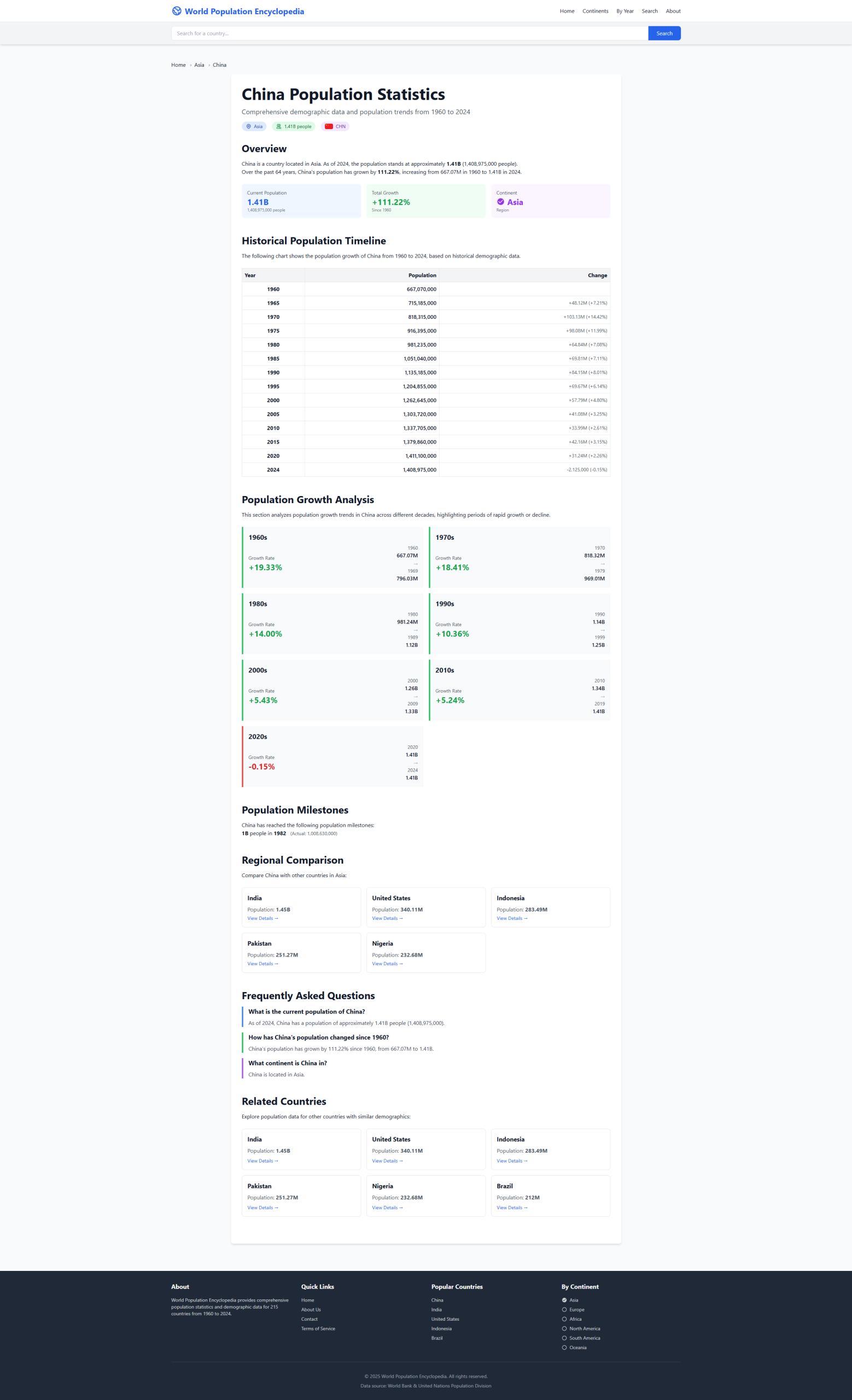Open the Nigeria card in Regional Comparison

(425, 953)
